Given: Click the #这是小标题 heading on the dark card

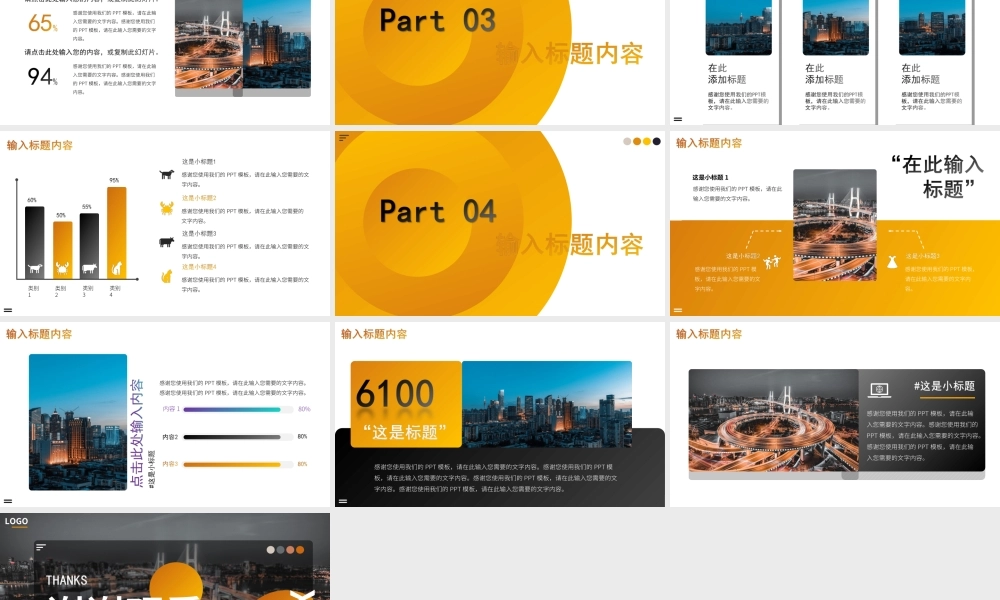Looking at the screenshot, I should pyautogui.click(x=944, y=386).
